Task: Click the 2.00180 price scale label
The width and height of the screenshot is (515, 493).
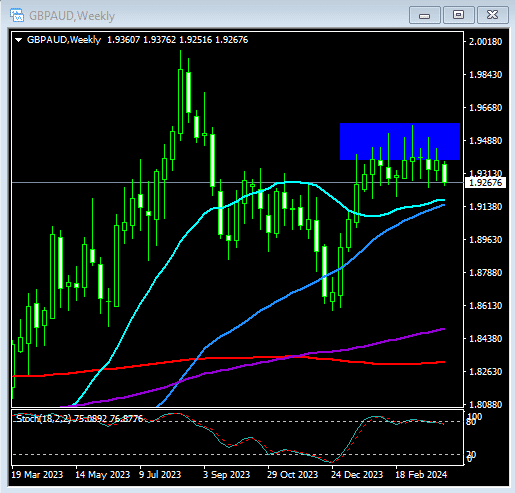Action: (485, 42)
